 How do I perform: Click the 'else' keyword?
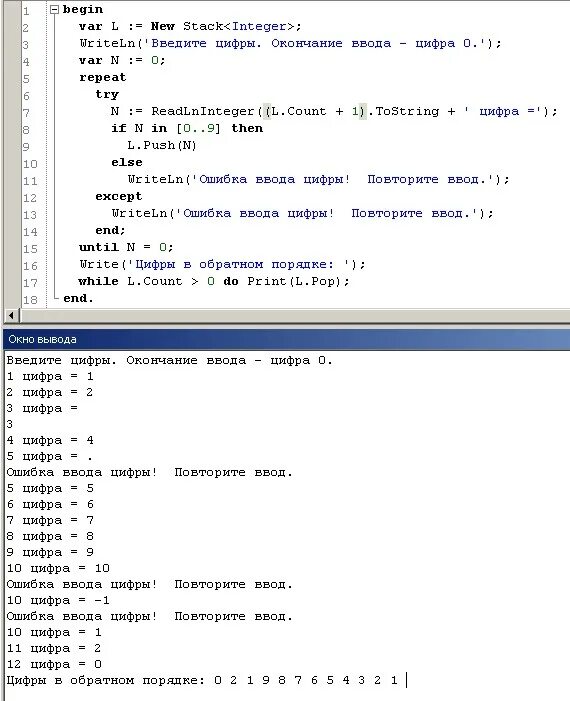click(x=127, y=162)
